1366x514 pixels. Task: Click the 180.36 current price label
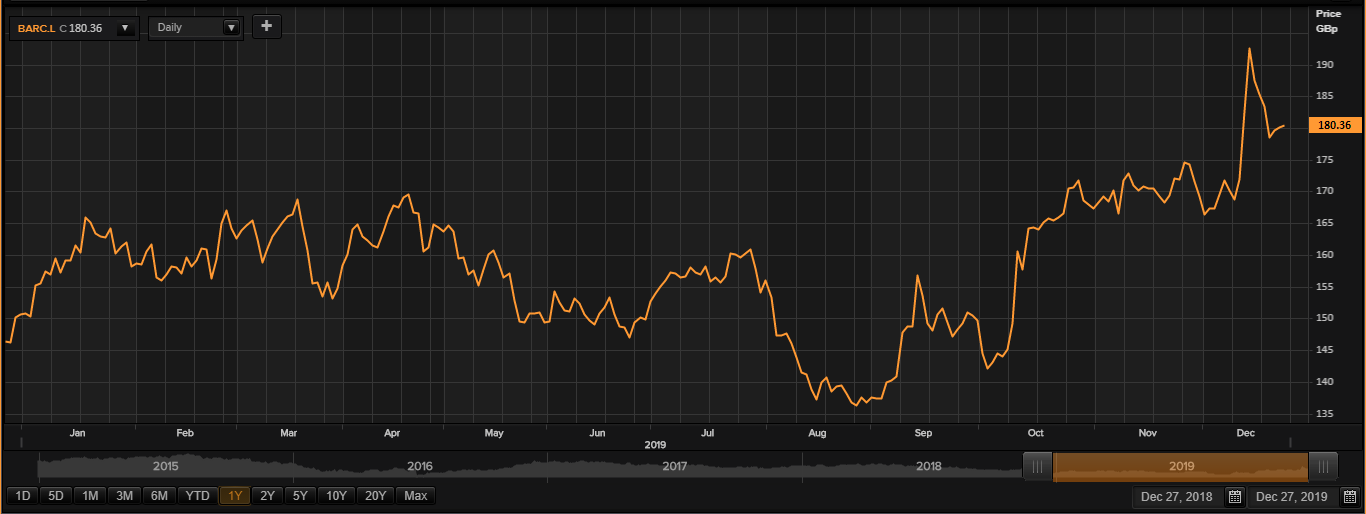point(1334,125)
